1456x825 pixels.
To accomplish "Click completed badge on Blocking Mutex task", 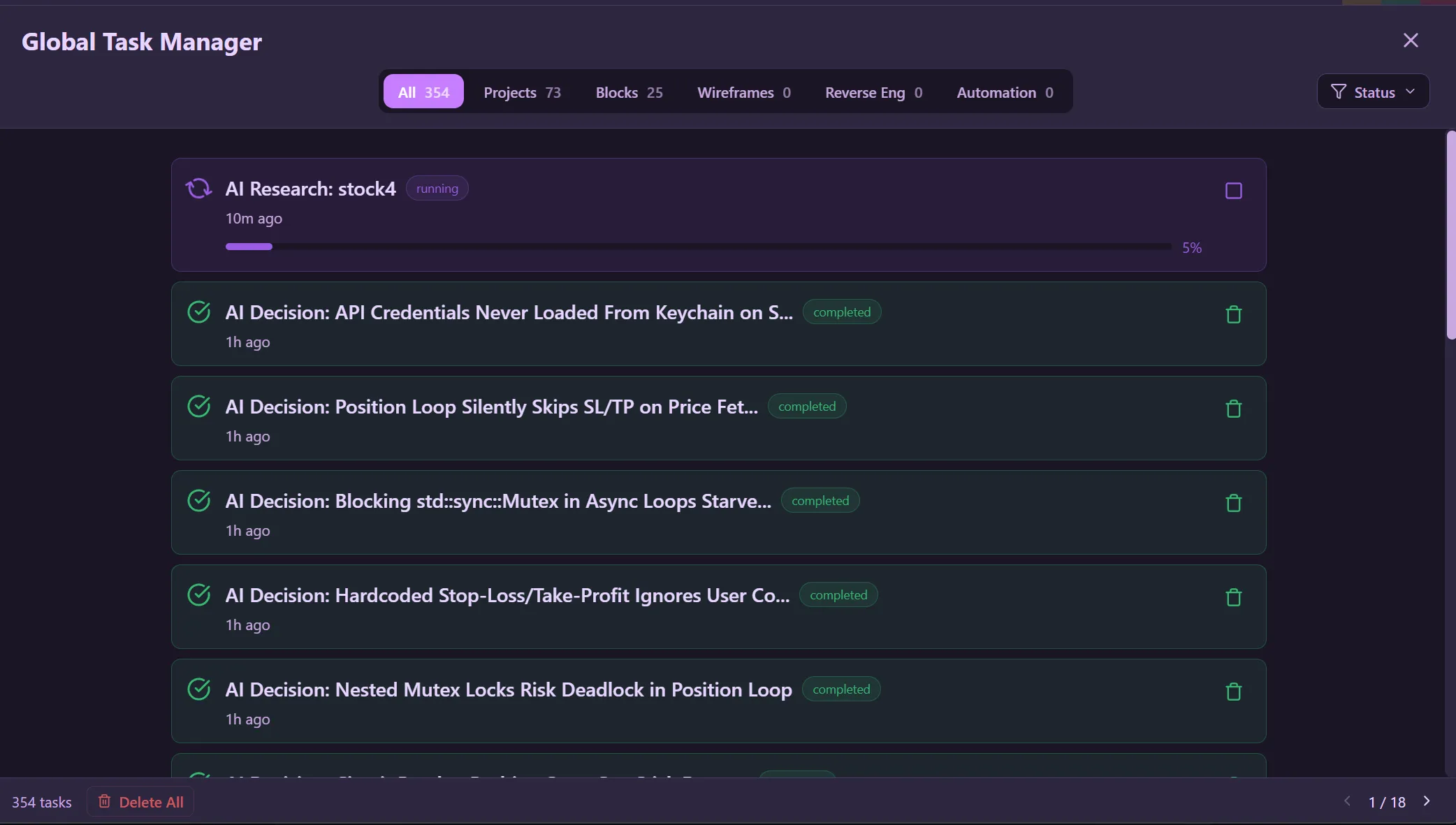I will point(820,501).
